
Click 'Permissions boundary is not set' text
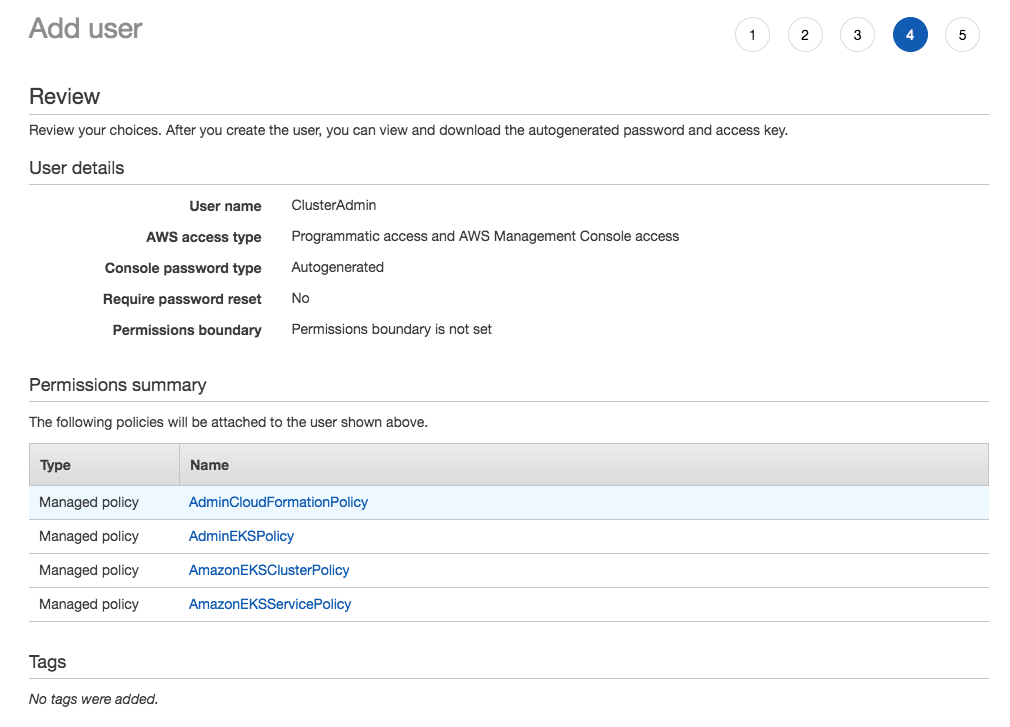click(x=392, y=329)
